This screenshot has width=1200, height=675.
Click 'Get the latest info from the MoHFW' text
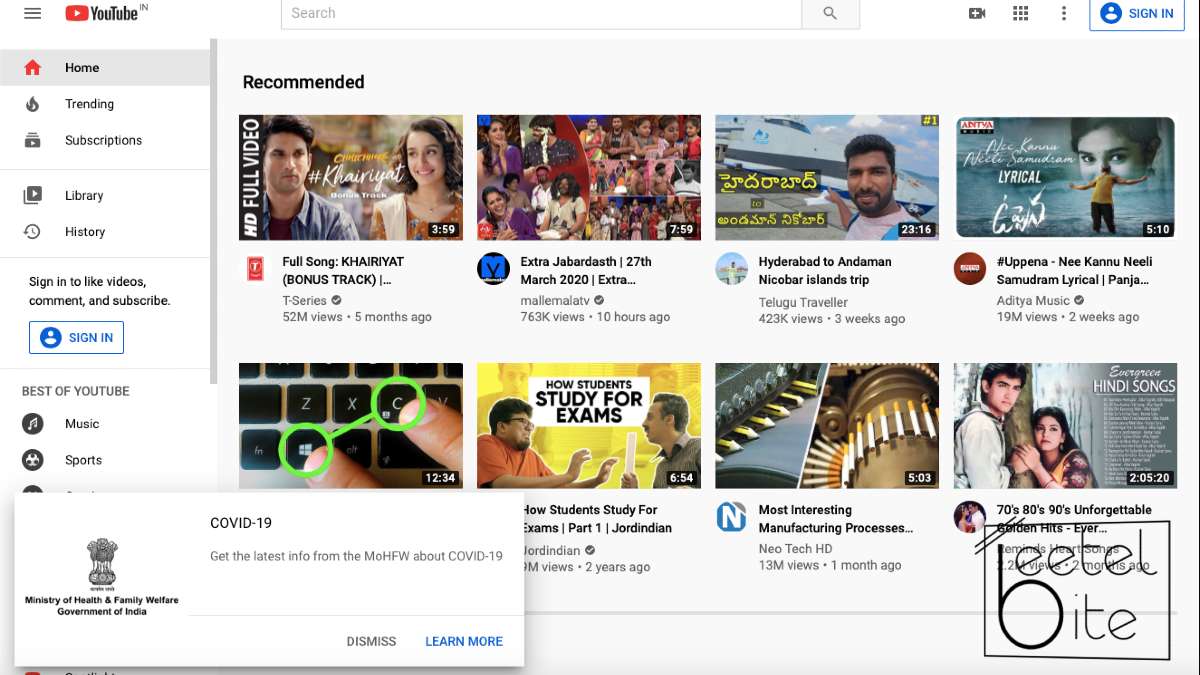[356, 556]
